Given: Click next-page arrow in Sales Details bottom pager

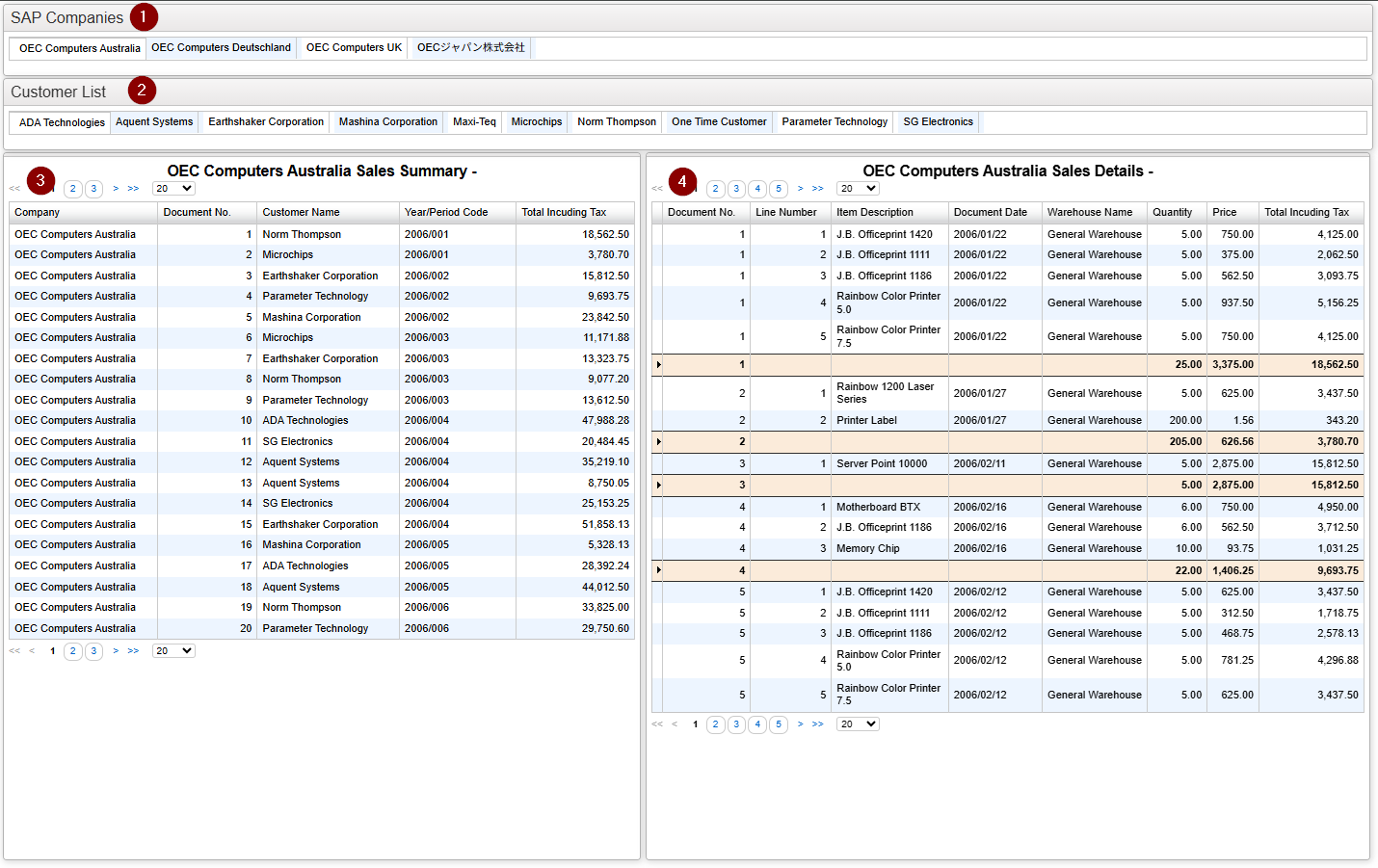Looking at the screenshot, I should pyautogui.click(x=800, y=724).
